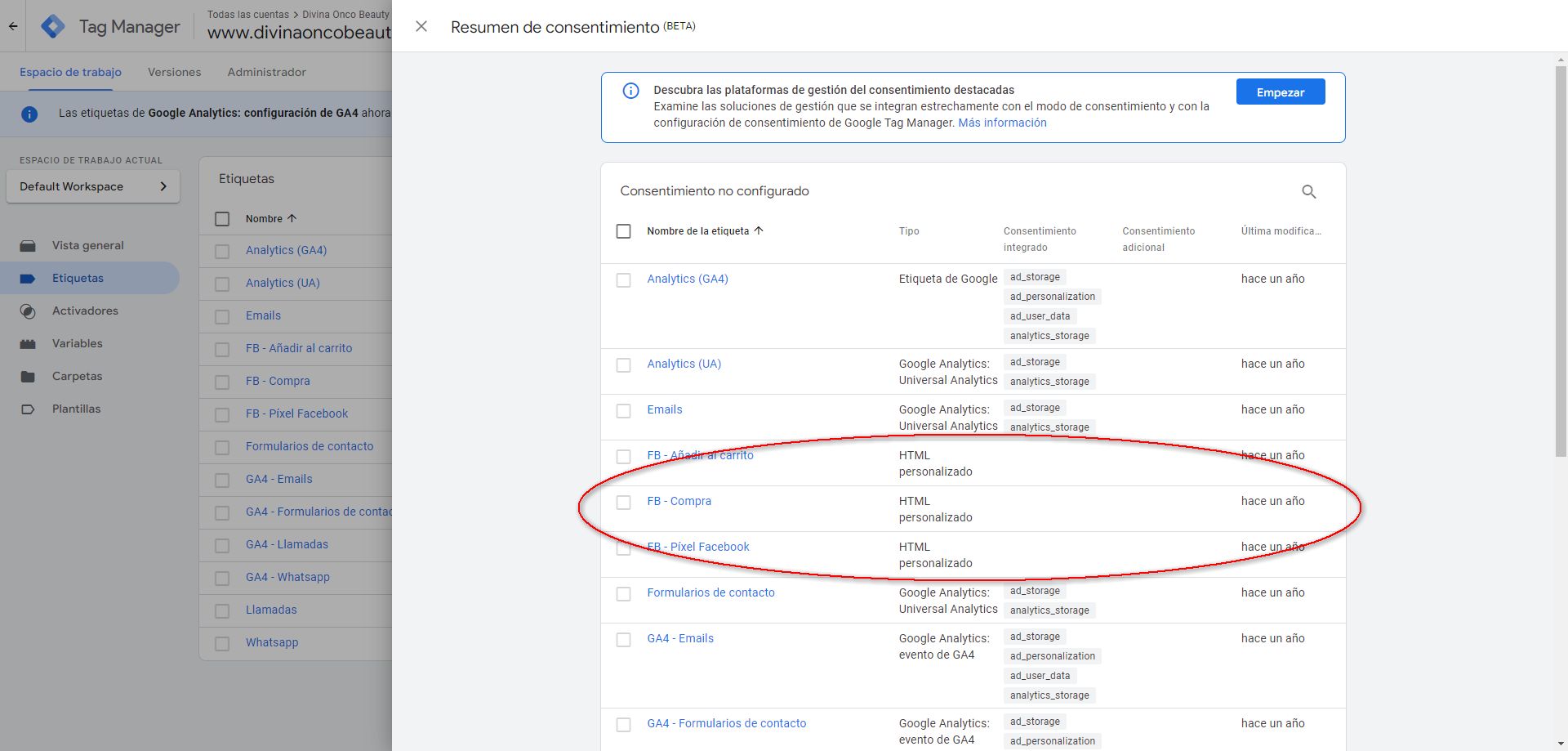Click ad_personalization chip in GA4 - Emails row
This screenshot has width=1568, height=751.
1053,656
